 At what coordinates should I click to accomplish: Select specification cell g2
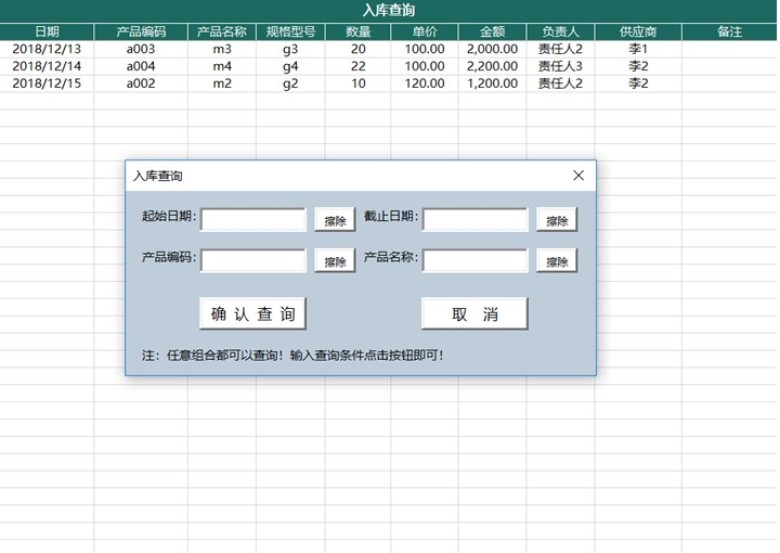tap(291, 83)
